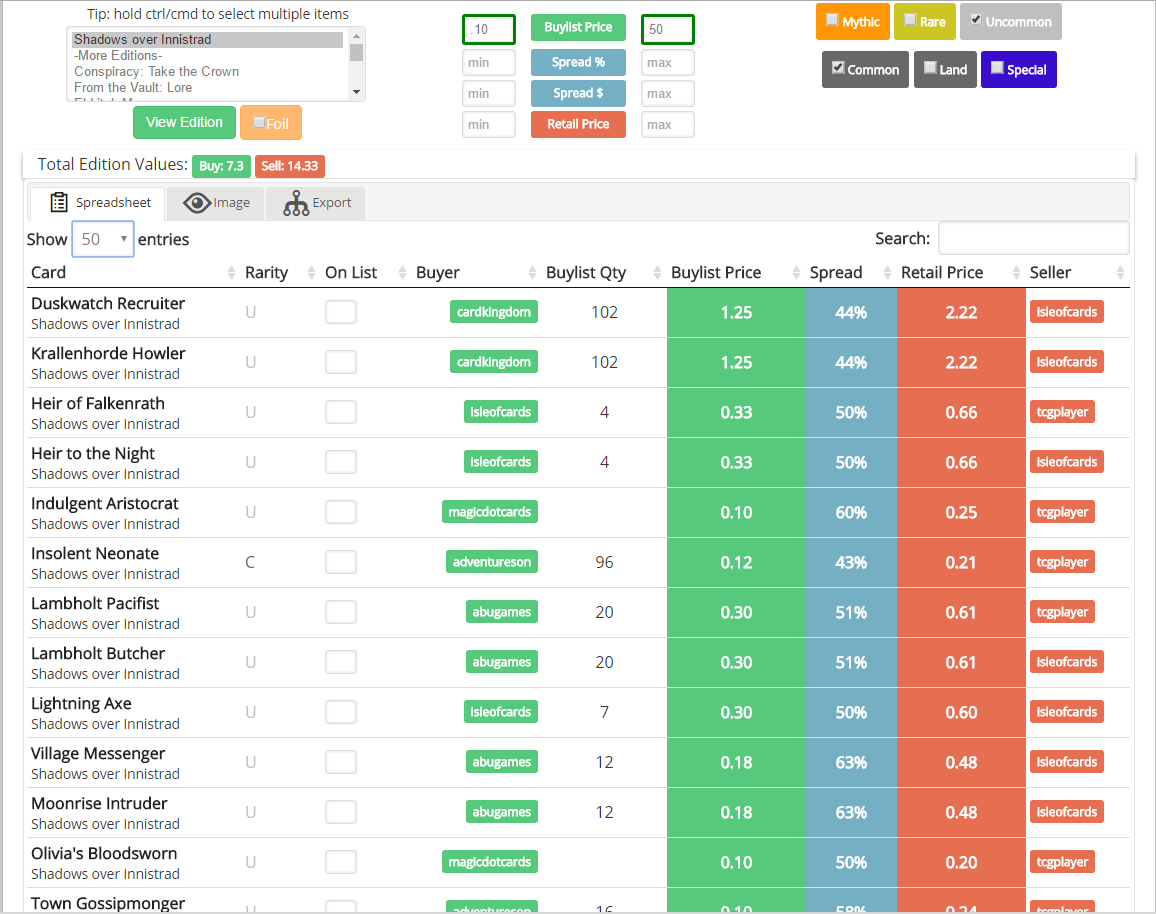
Task: Click the Spreadsheet tab clipboard icon
Action: [59, 203]
